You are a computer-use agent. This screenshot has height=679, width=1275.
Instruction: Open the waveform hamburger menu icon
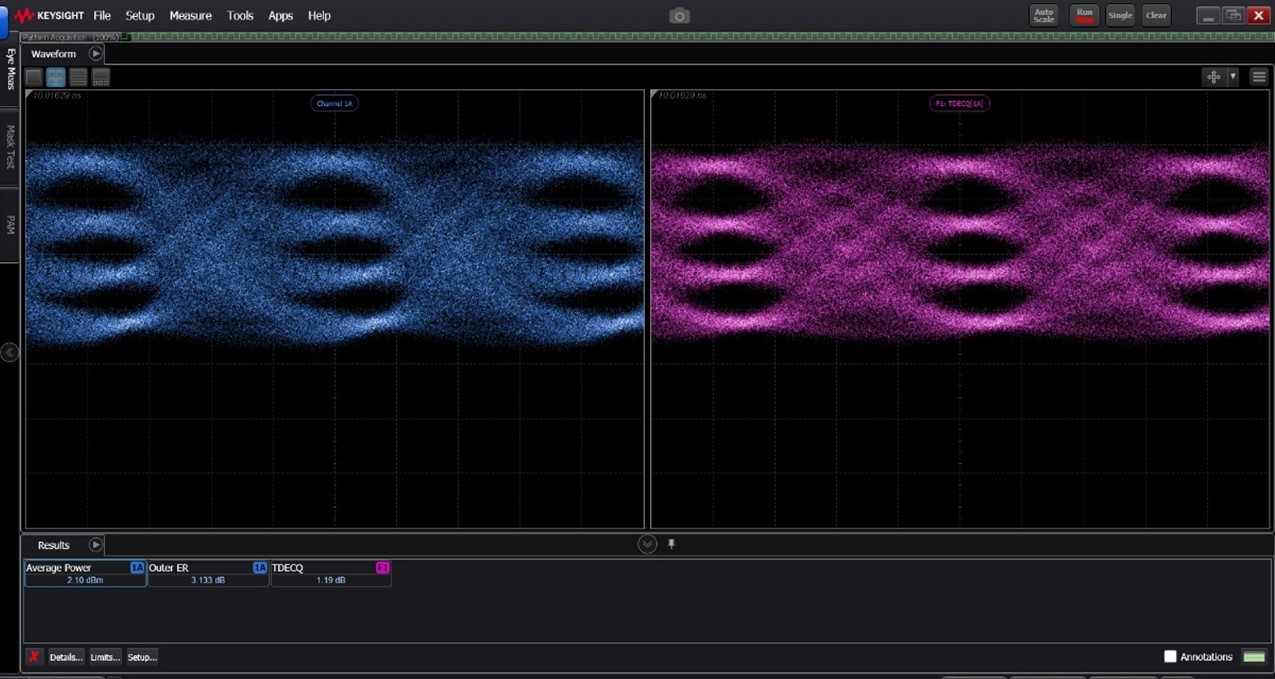1259,77
